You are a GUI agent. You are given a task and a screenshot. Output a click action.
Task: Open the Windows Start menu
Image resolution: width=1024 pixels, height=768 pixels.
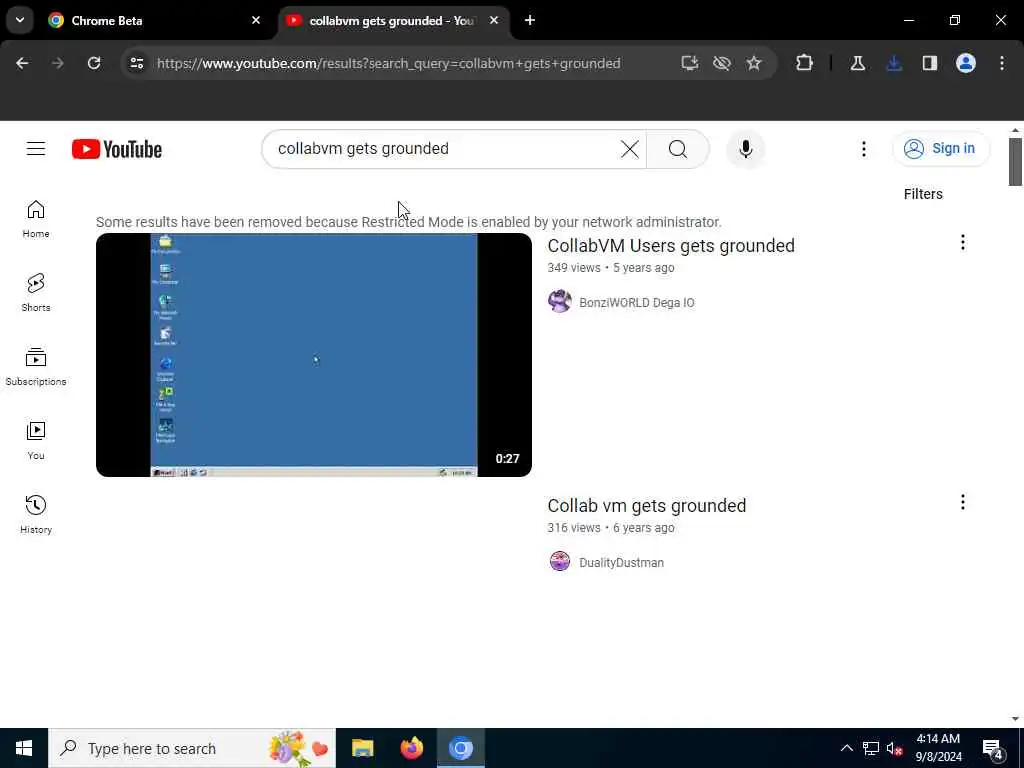click(24, 748)
